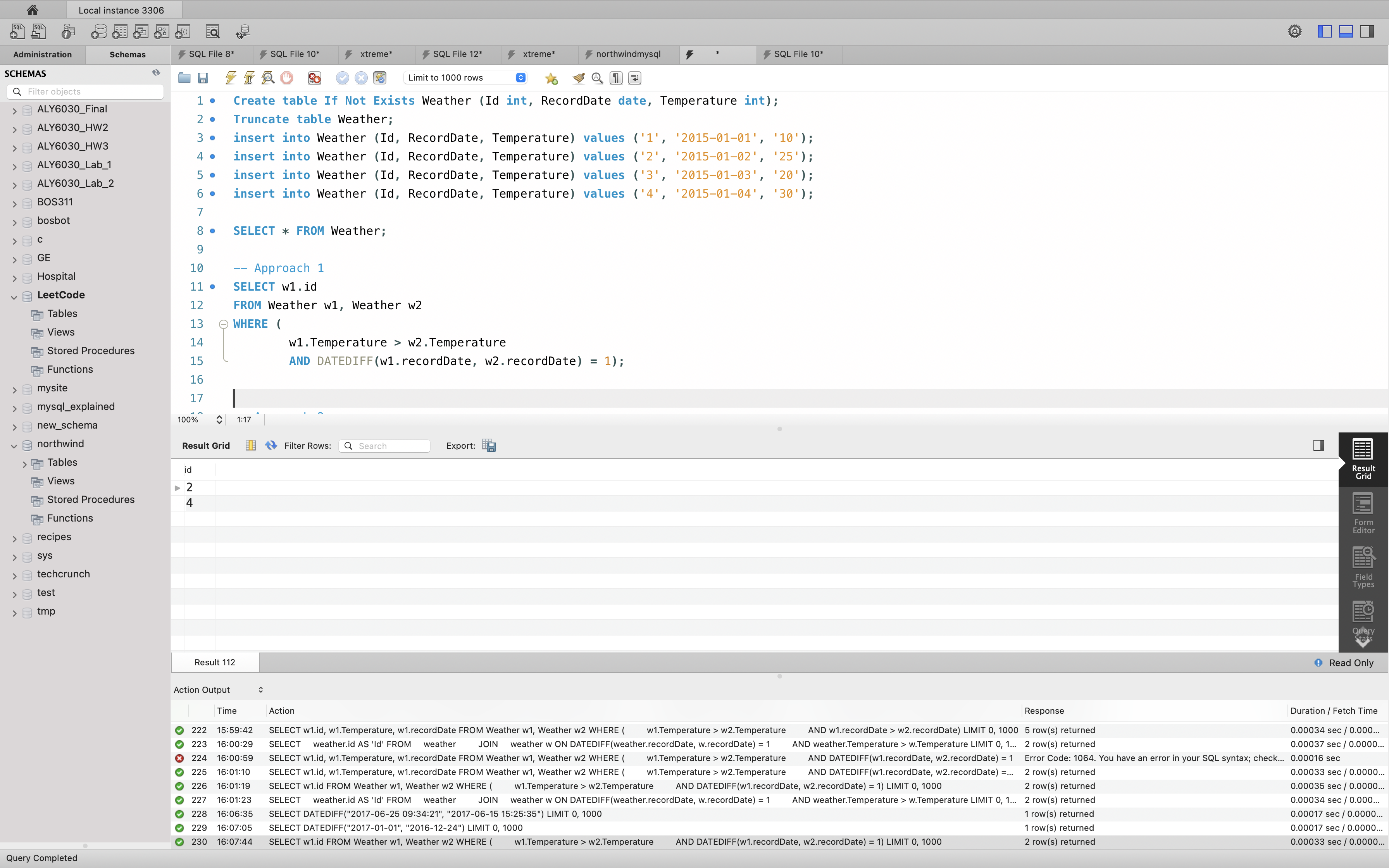Open the Form Editor panel

click(1363, 513)
